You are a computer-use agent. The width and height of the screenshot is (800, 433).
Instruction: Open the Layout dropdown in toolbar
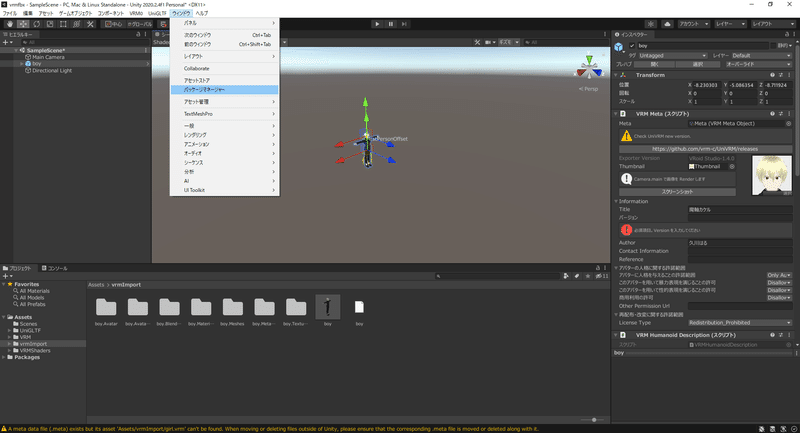pos(771,24)
